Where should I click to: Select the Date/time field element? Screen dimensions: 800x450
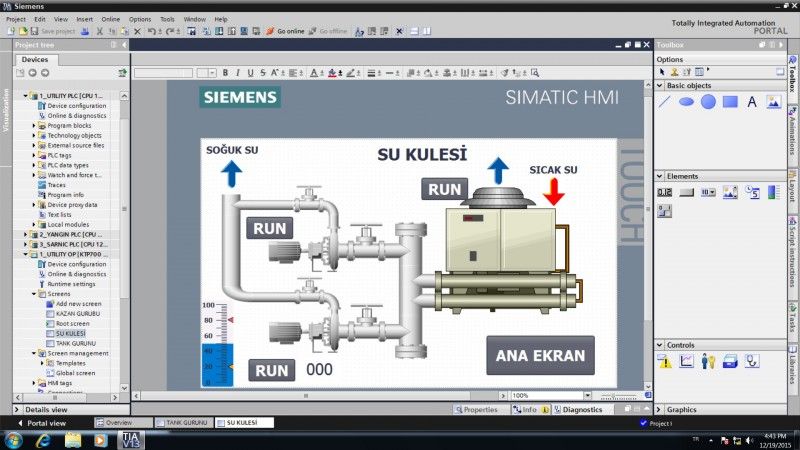tap(752, 192)
